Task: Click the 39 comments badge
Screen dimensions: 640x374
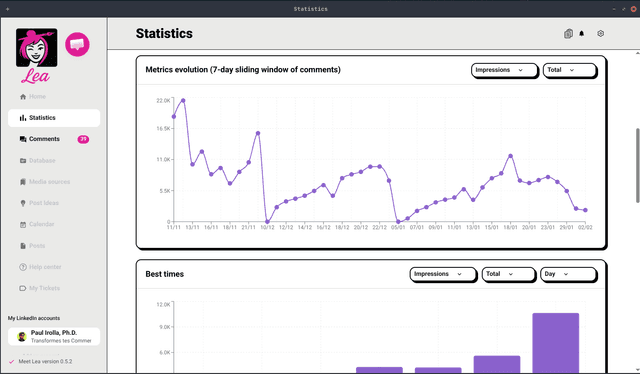Action: tap(83, 139)
